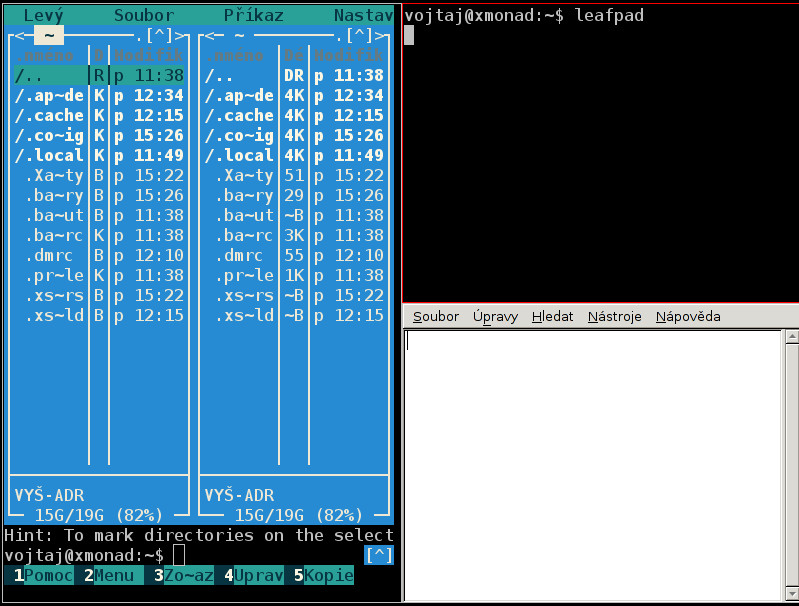Image resolution: width=799 pixels, height=606 pixels.
Task: Click the left panel ~ path label
Action: click(x=49, y=36)
